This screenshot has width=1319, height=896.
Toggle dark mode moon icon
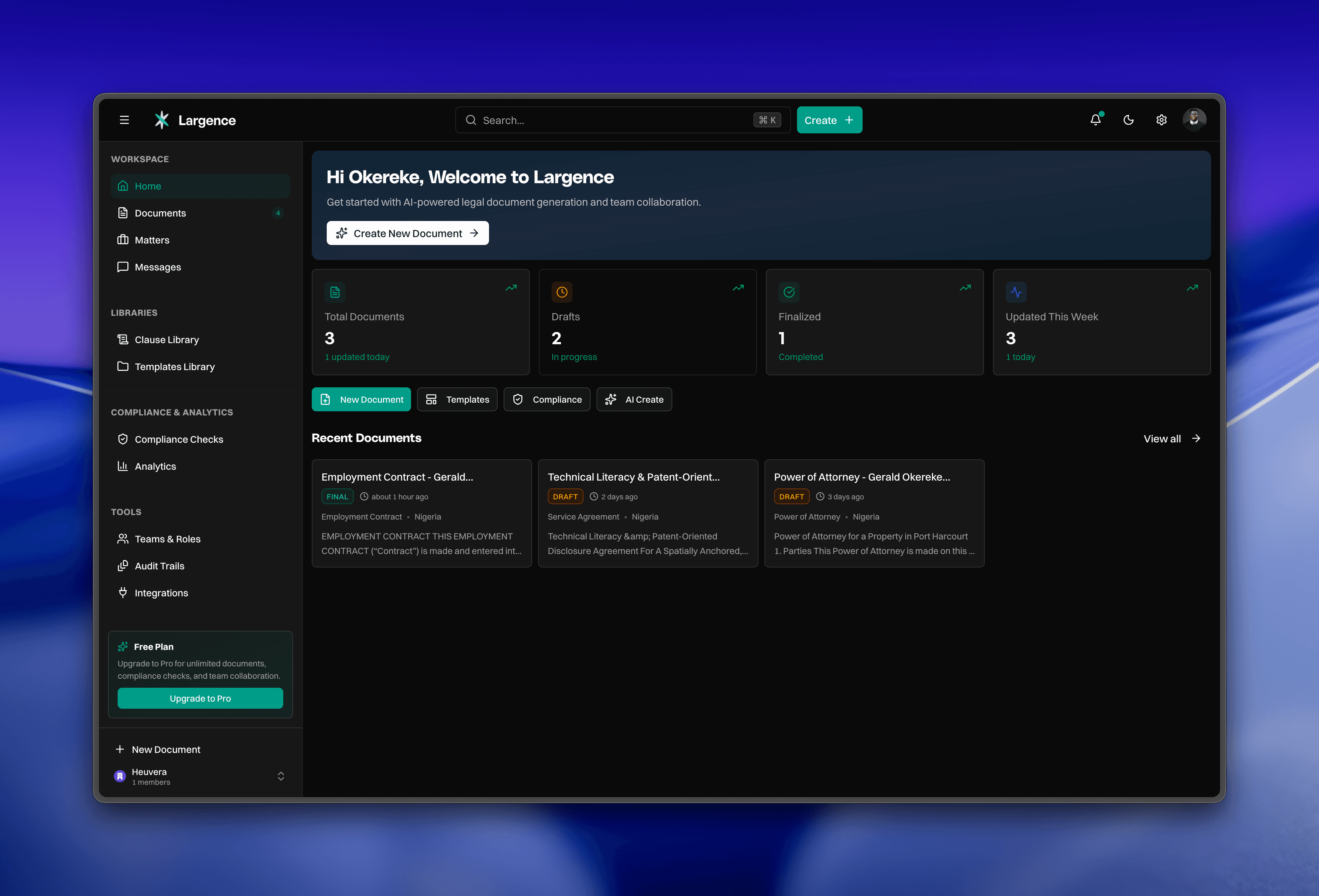pos(1128,120)
